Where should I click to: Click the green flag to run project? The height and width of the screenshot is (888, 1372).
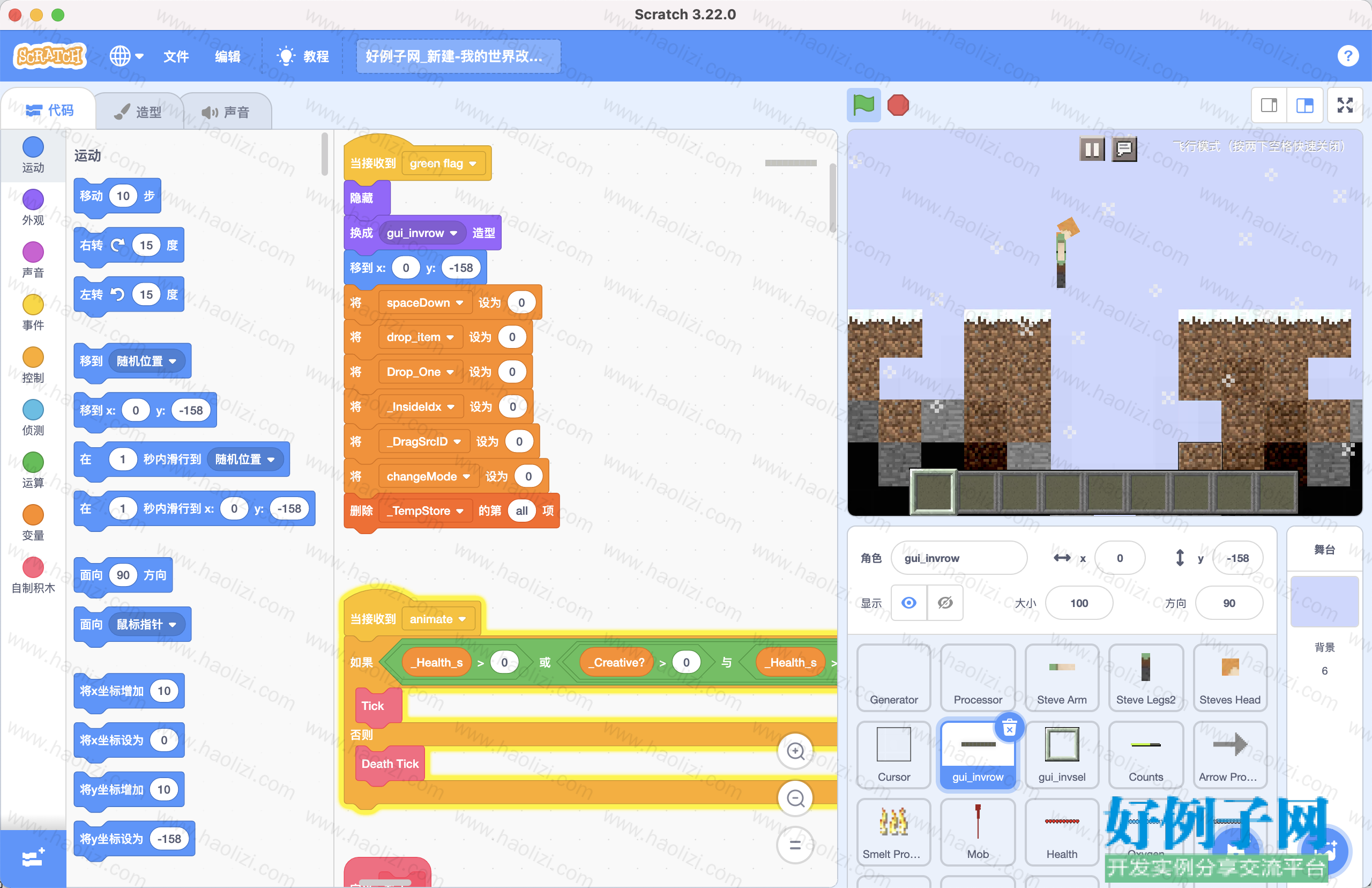863,105
